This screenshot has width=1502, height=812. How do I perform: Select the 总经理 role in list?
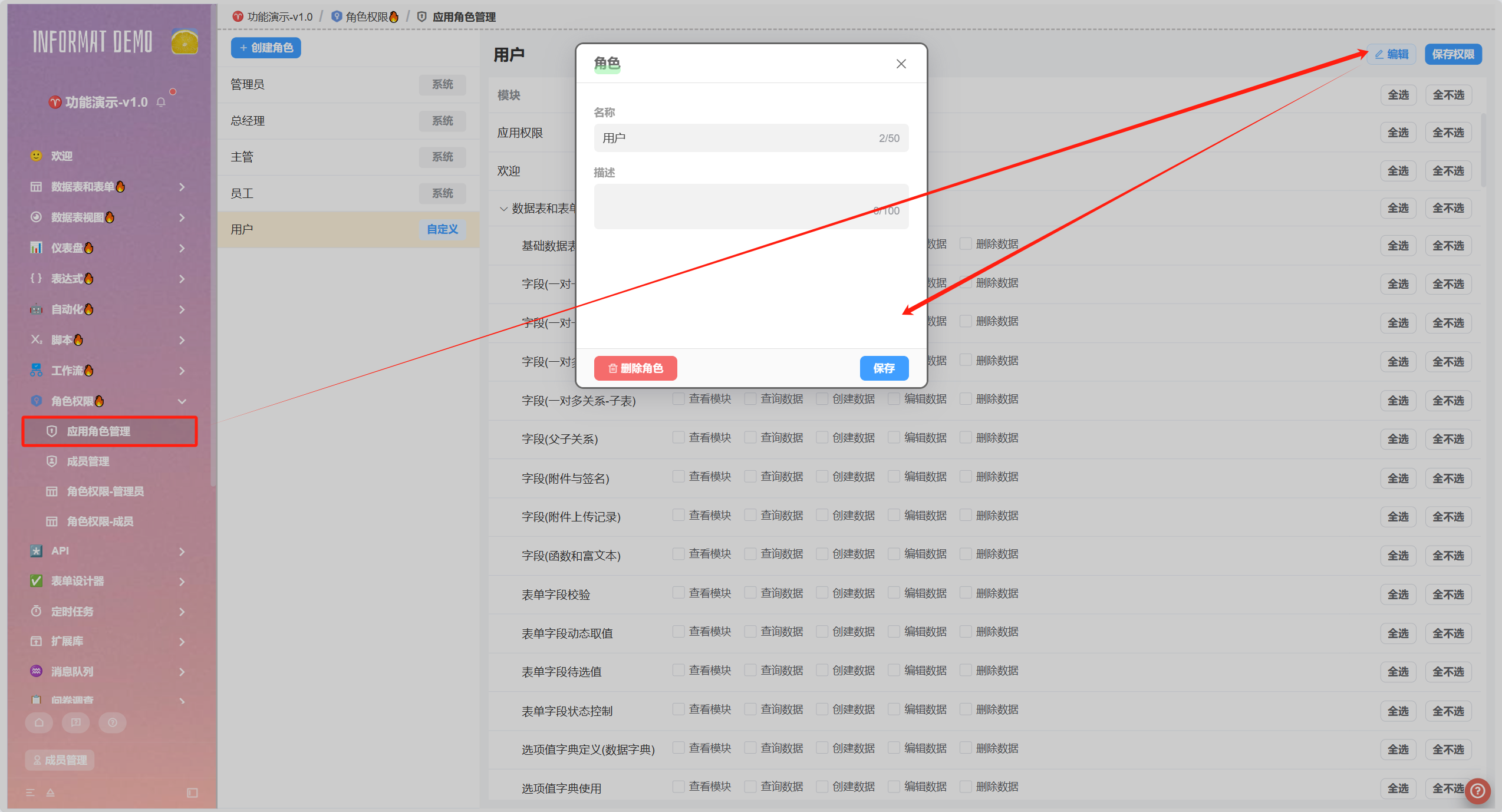(248, 121)
